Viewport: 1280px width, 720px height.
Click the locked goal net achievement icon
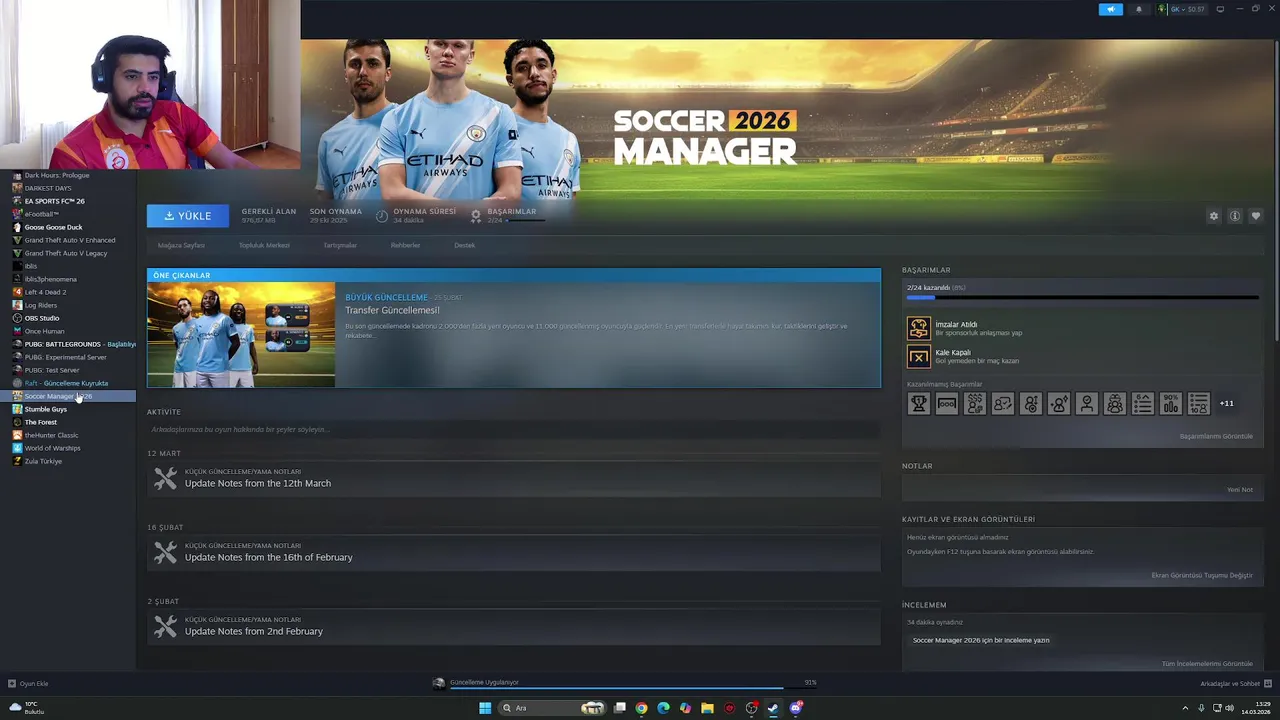point(946,403)
